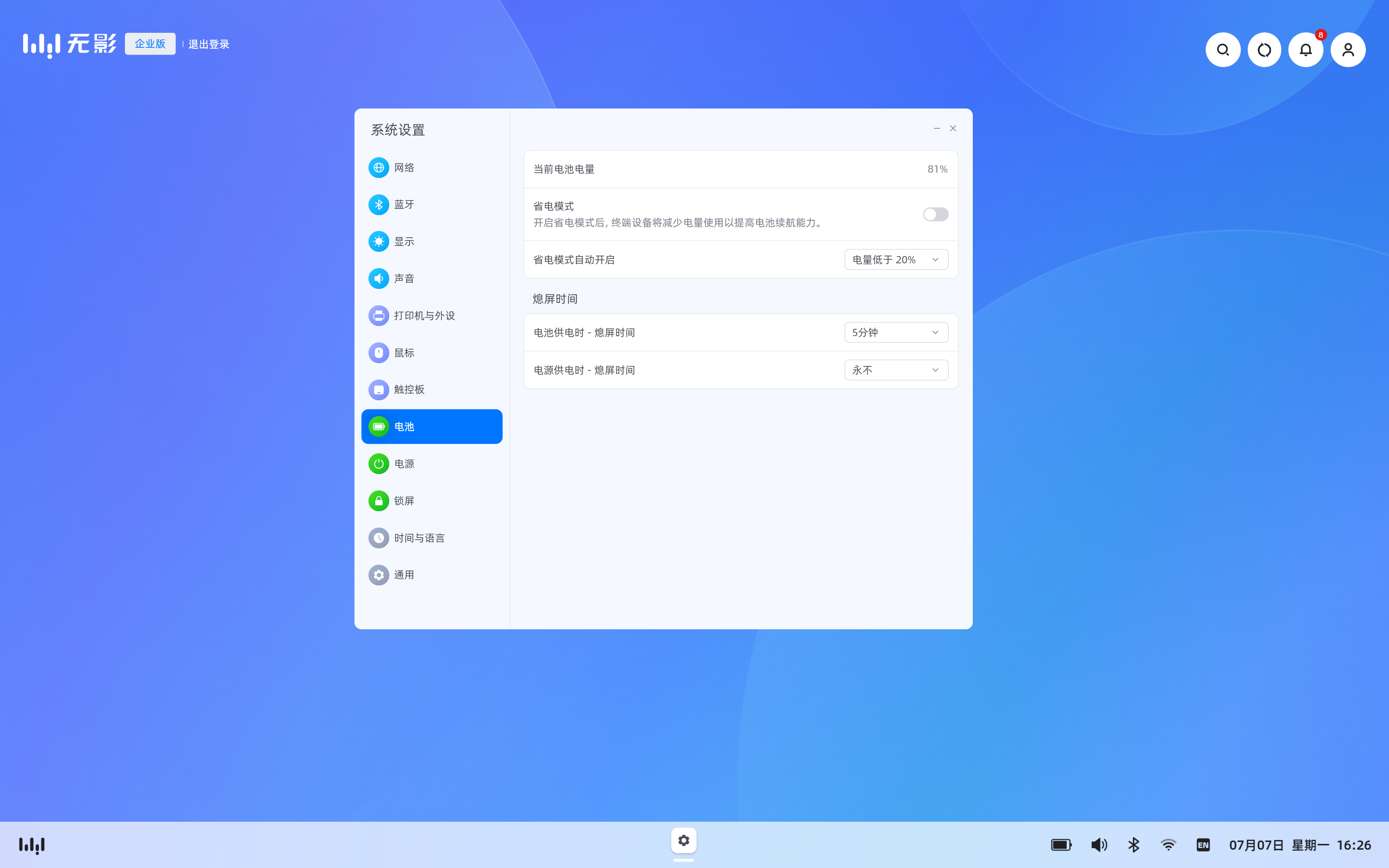Click the taskbar Bluetooth icon
This screenshot has width=1389, height=868.
1133,844
